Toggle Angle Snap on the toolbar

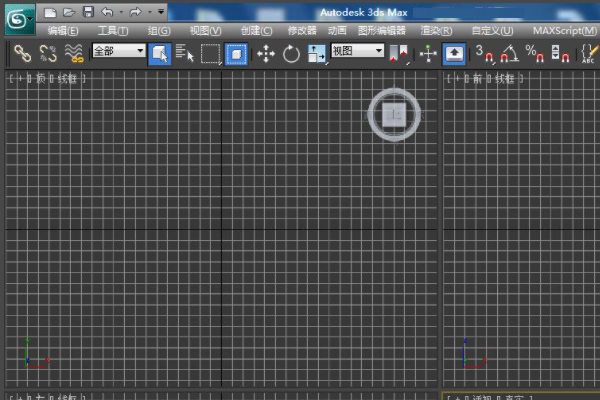(508, 53)
